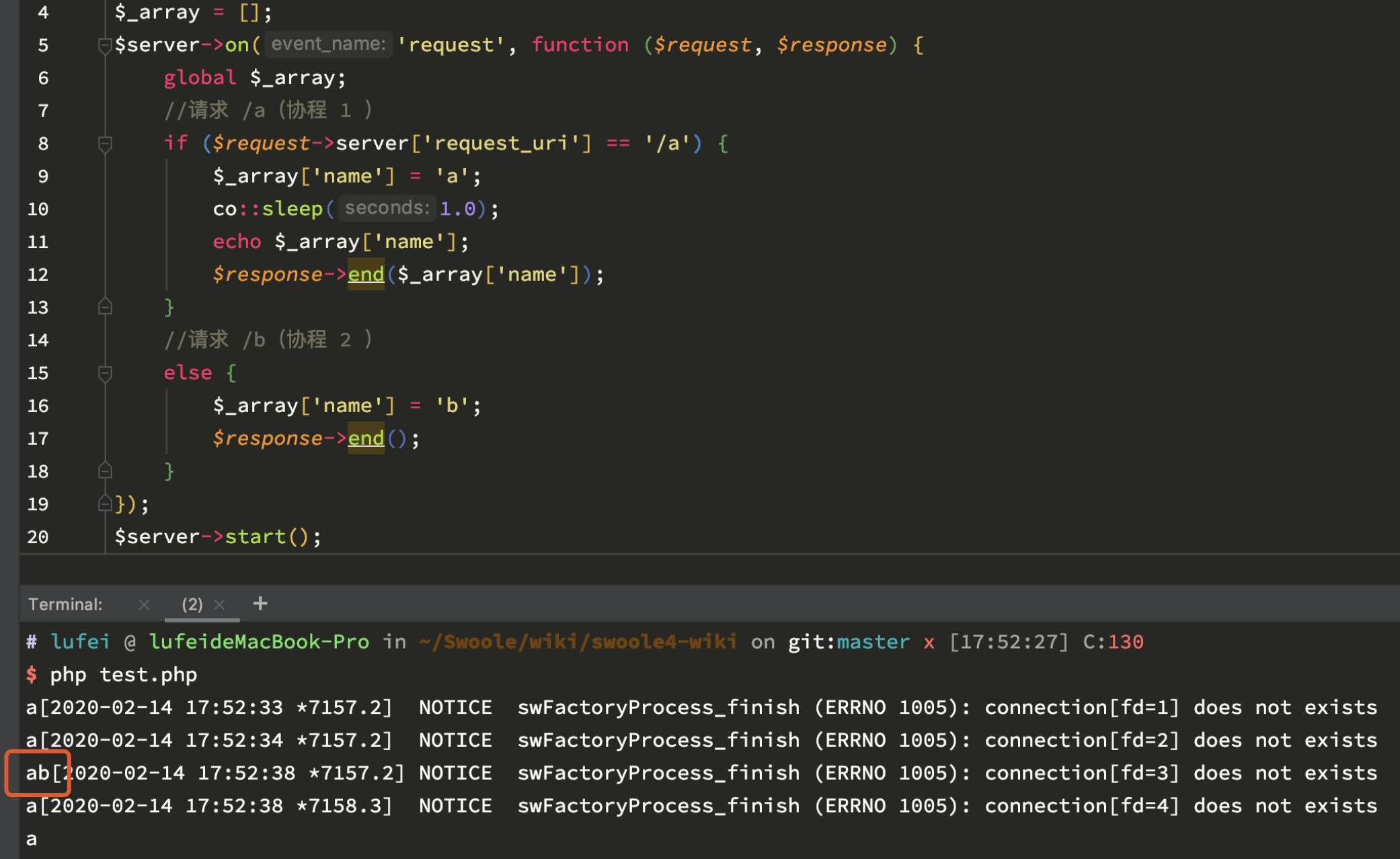This screenshot has height=859, width=1400.
Task: Click the highlighted 'end' method on line 12
Action: (x=366, y=274)
